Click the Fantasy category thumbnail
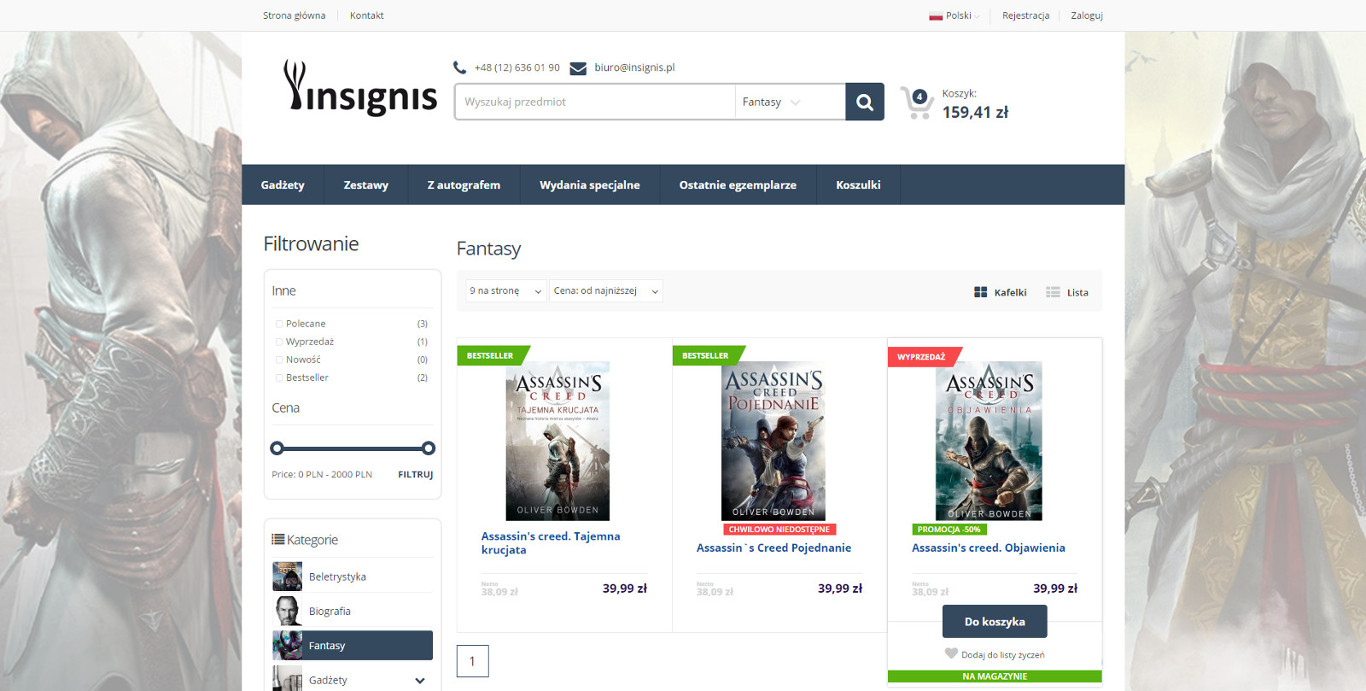The image size is (1366, 691). pos(287,645)
